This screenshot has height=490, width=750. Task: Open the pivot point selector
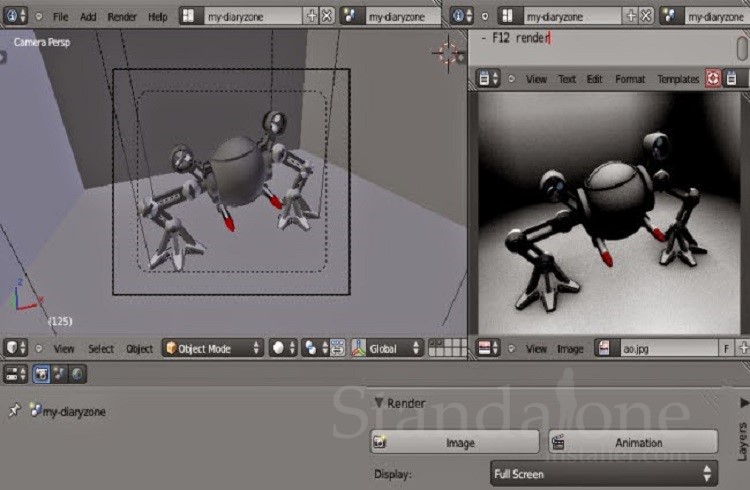point(315,348)
